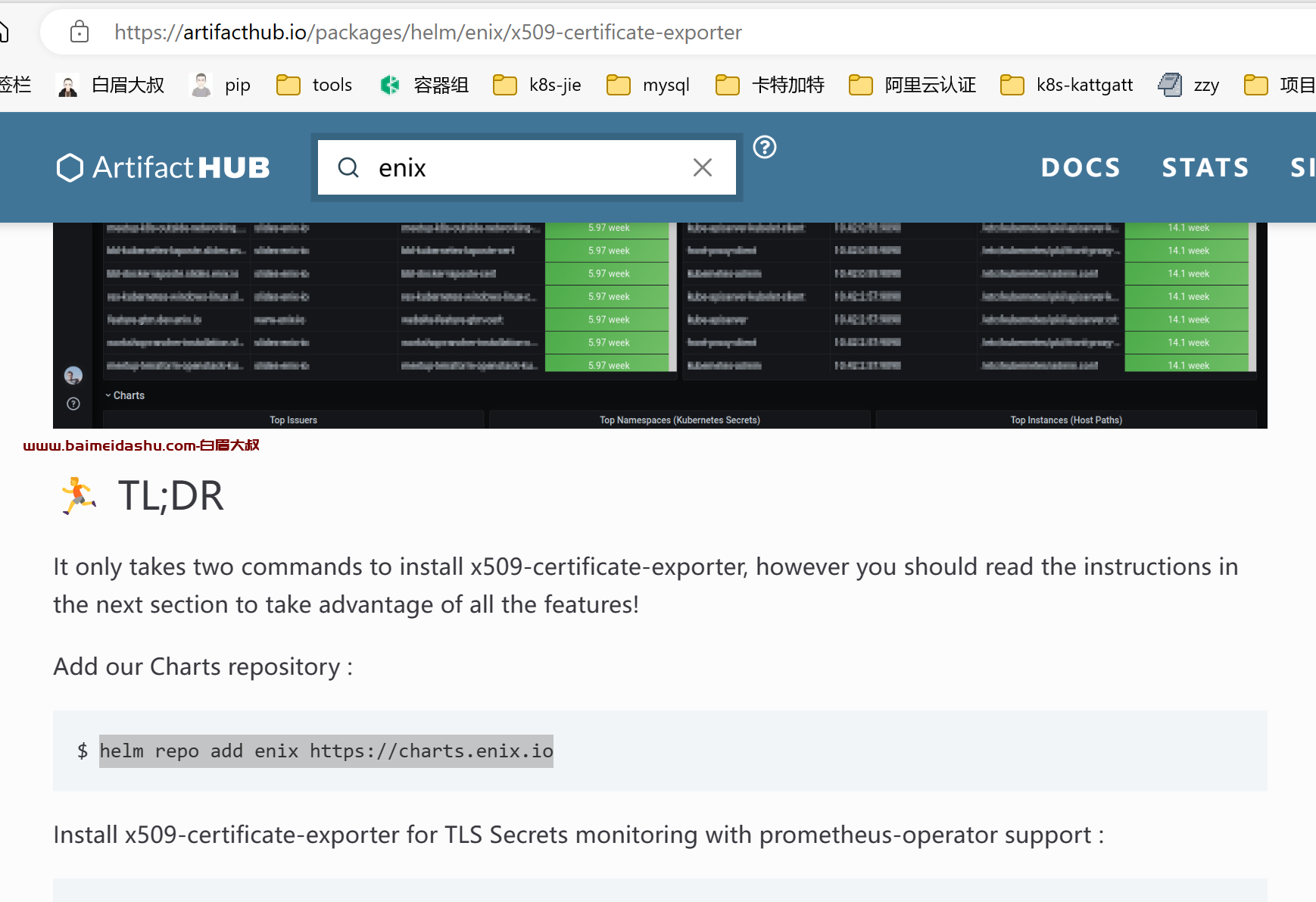This screenshot has height=902, width=1316.
Task: Click the search magnifier icon
Action: [x=348, y=167]
